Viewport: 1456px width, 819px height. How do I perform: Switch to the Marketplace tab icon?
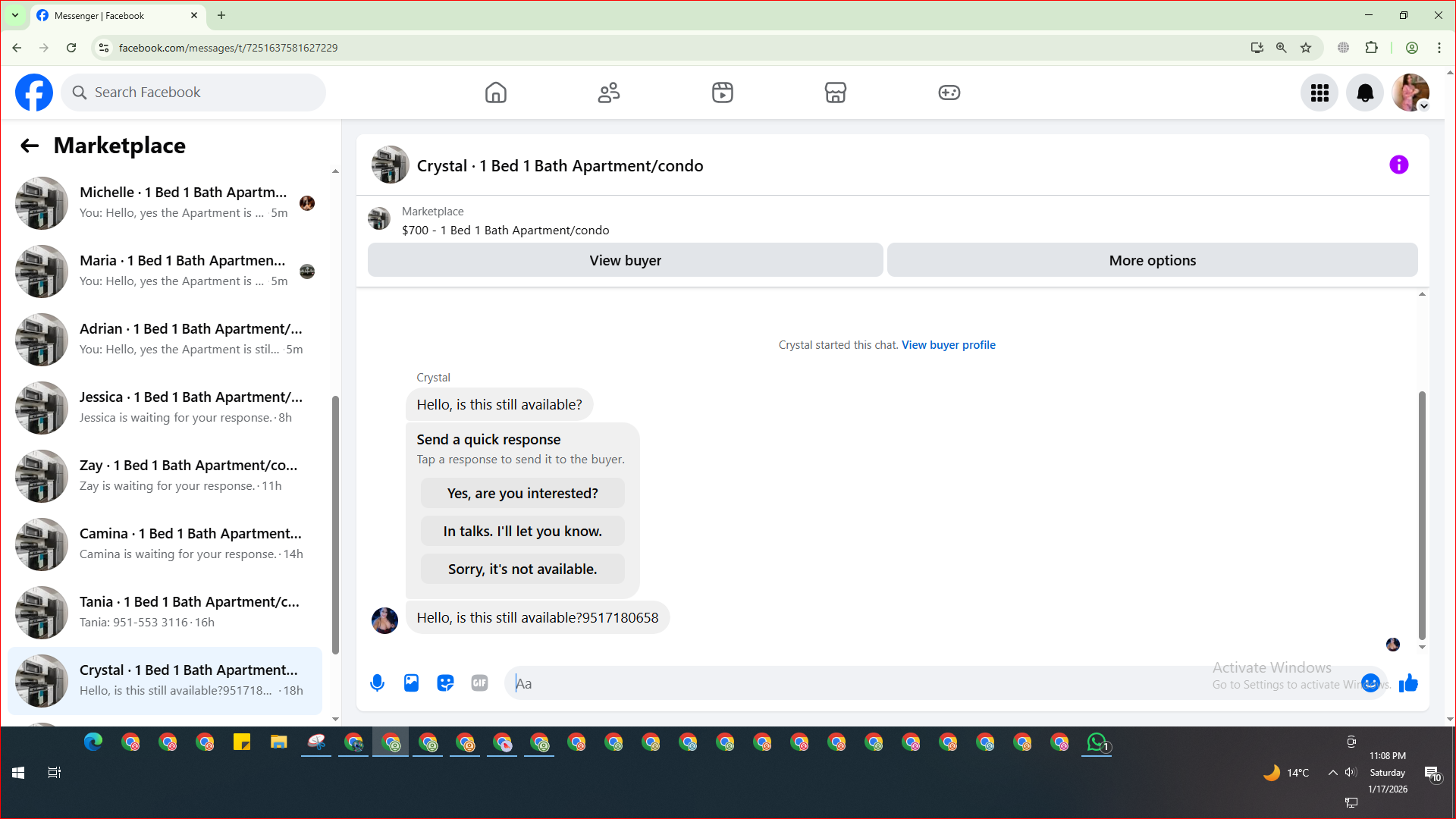tap(835, 93)
